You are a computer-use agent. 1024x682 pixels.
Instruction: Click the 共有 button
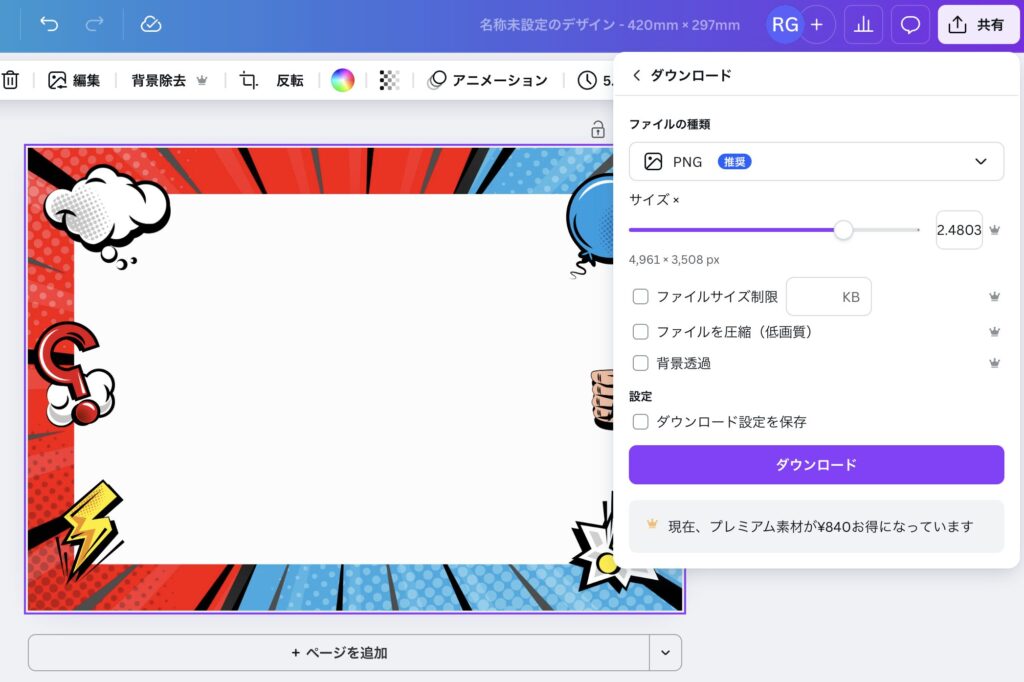point(978,25)
